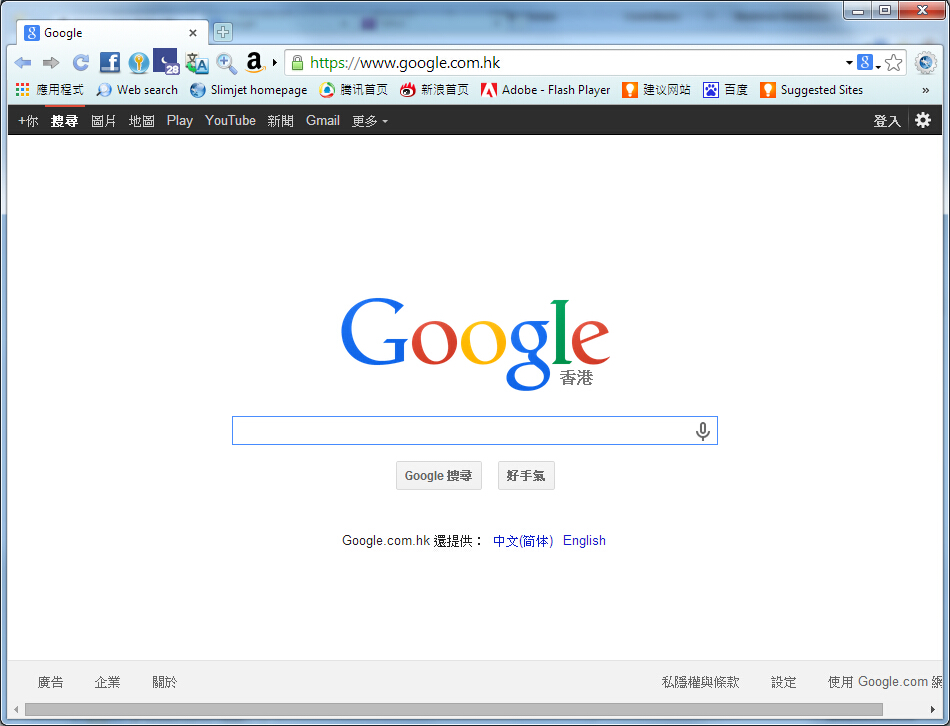Open the 百度 bookmark
This screenshot has height=726, width=950.
click(x=725, y=90)
